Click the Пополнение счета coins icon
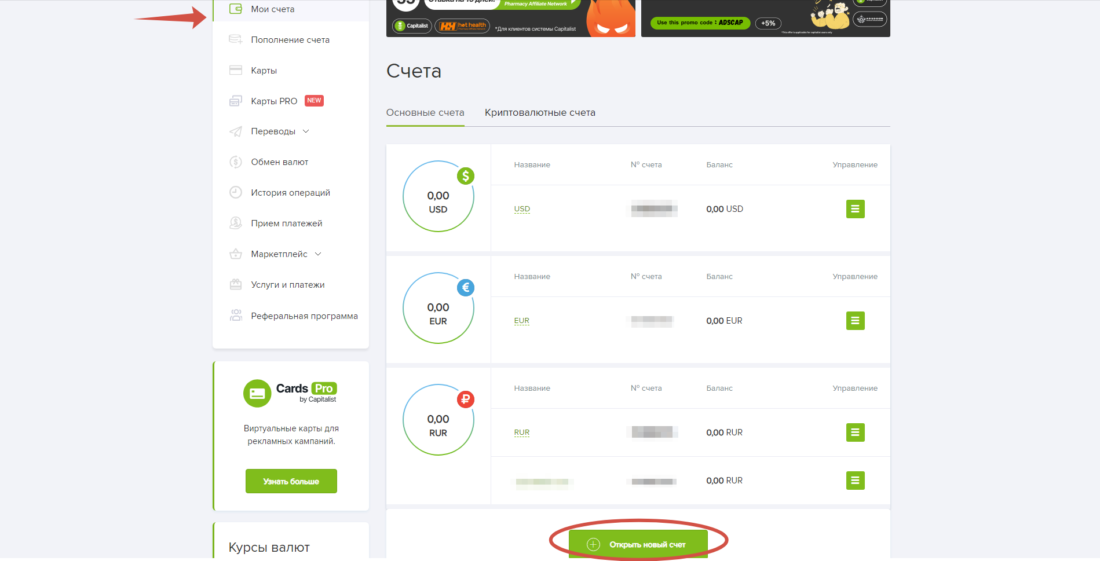Viewport: 1100px width, 561px height. click(236, 40)
